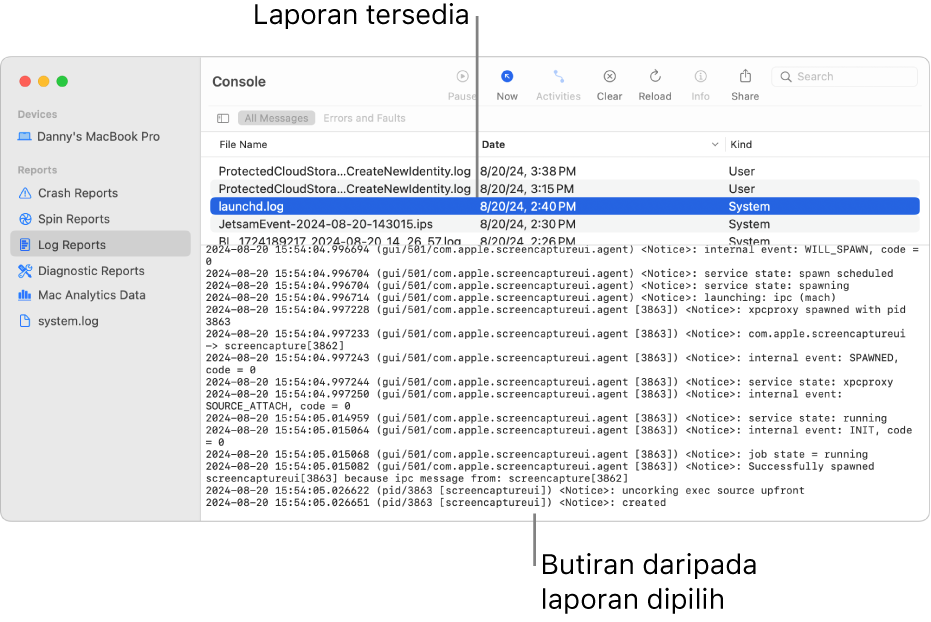
Task: Click the Mac Analytics Data chart icon
Action: coord(24,295)
